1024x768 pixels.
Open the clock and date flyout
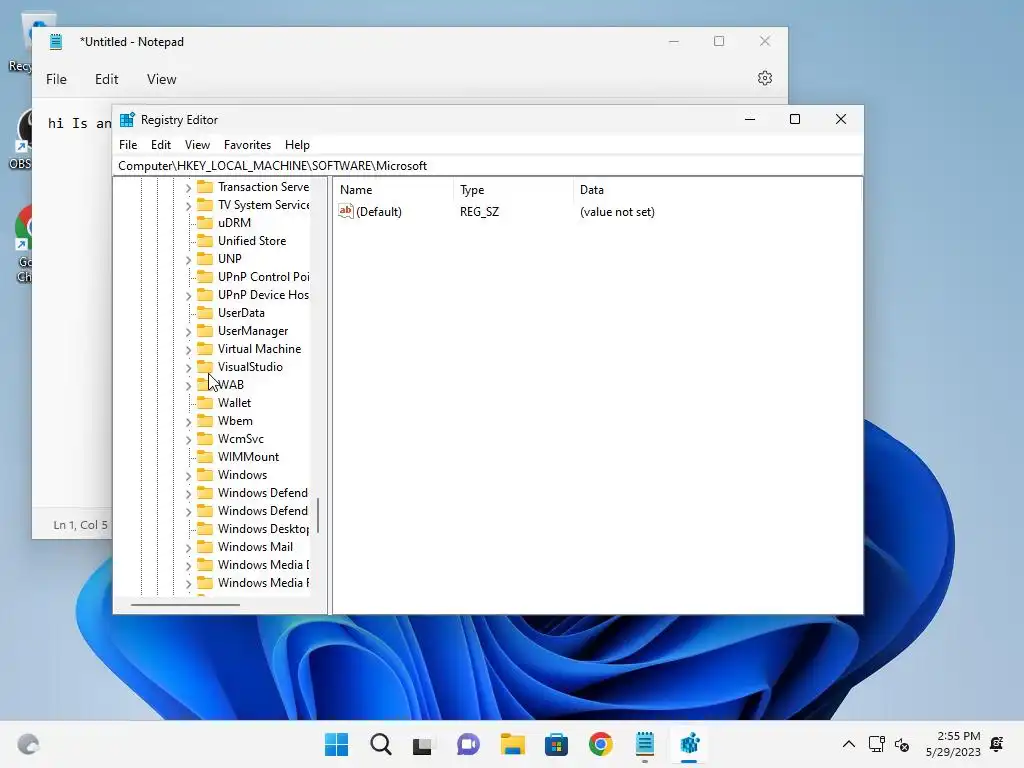coord(953,744)
